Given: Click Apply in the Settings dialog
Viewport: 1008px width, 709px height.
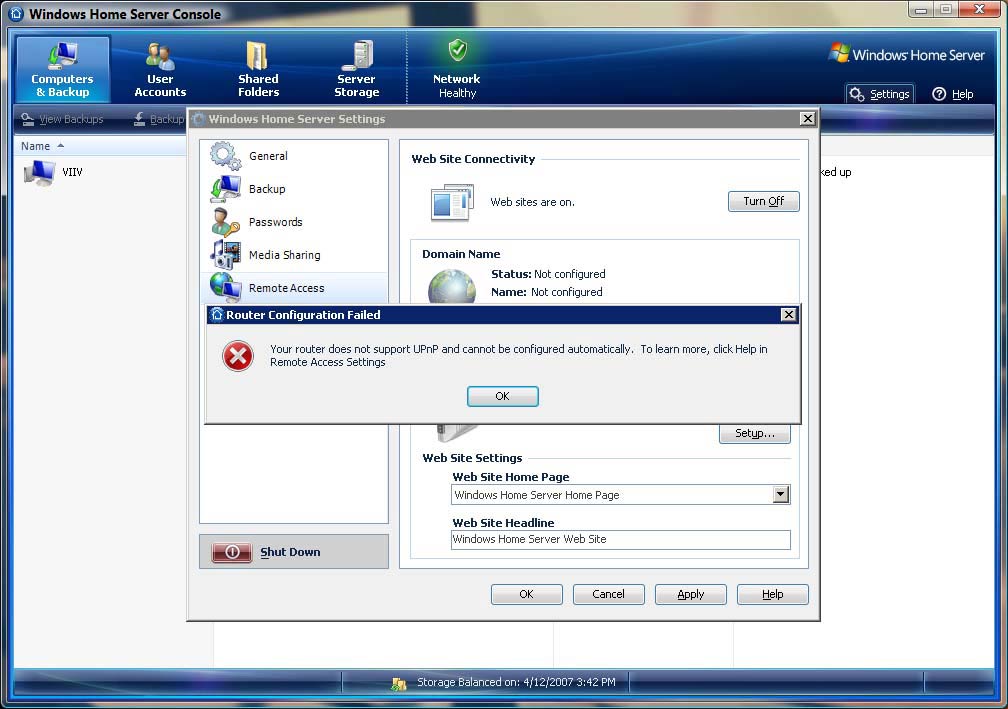Looking at the screenshot, I should click(x=690, y=594).
